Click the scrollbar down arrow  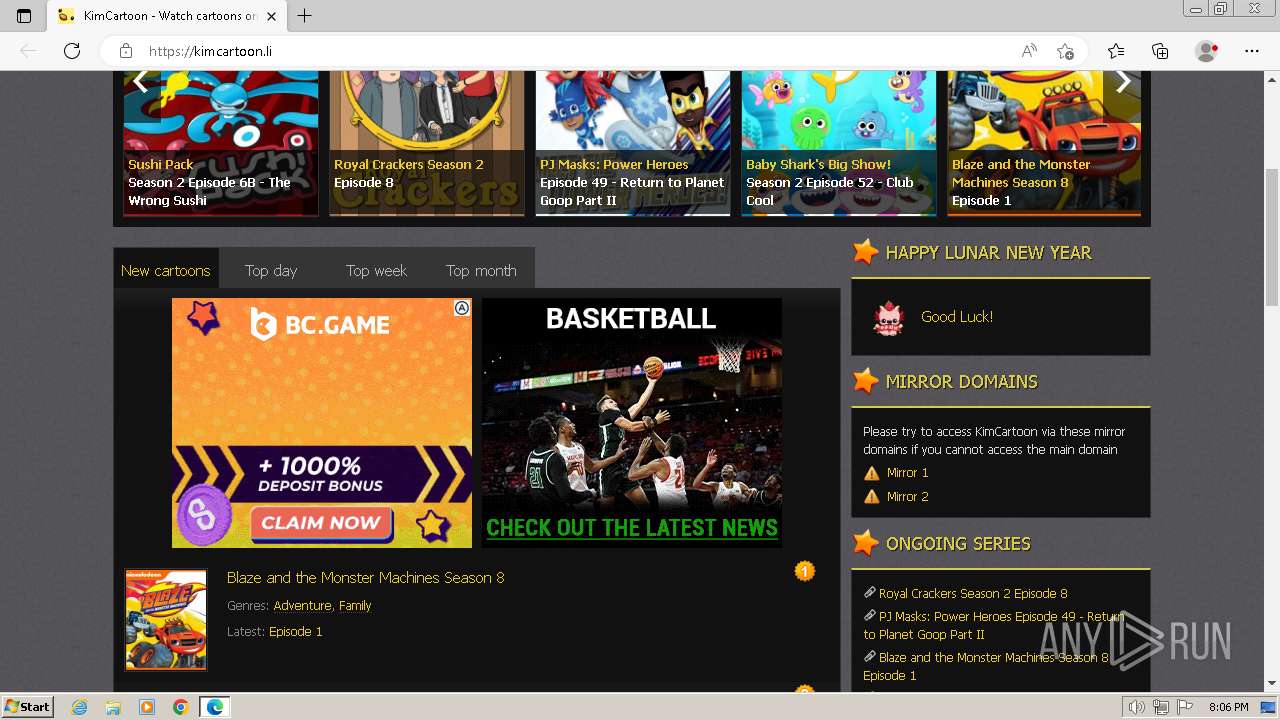click(1271, 684)
